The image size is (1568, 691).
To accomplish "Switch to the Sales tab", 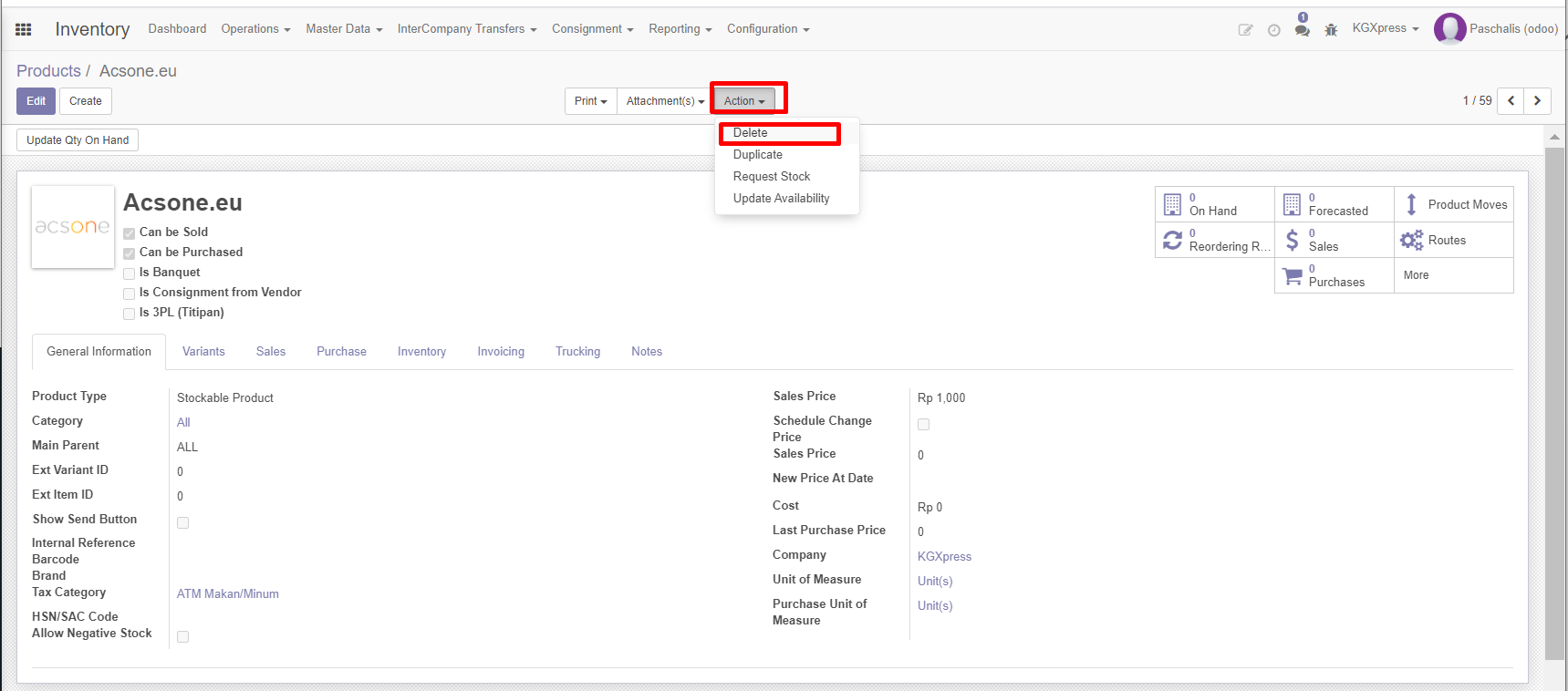I will click(x=271, y=352).
